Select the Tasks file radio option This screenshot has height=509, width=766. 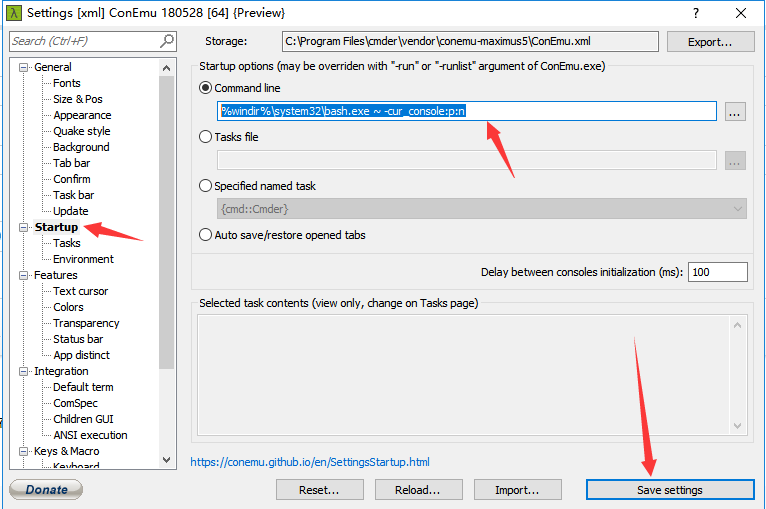click(206, 137)
